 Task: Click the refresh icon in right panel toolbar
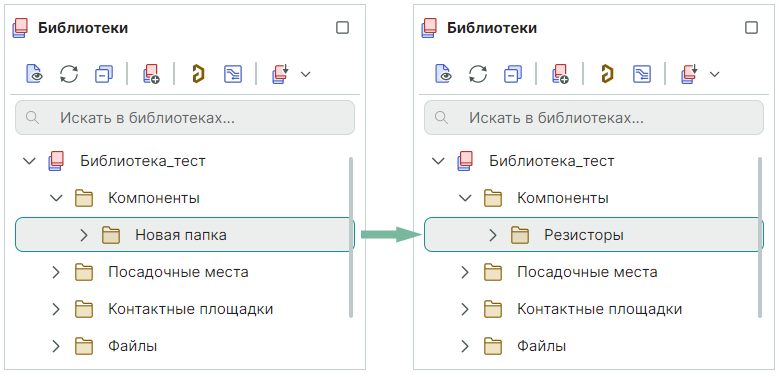tap(478, 74)
